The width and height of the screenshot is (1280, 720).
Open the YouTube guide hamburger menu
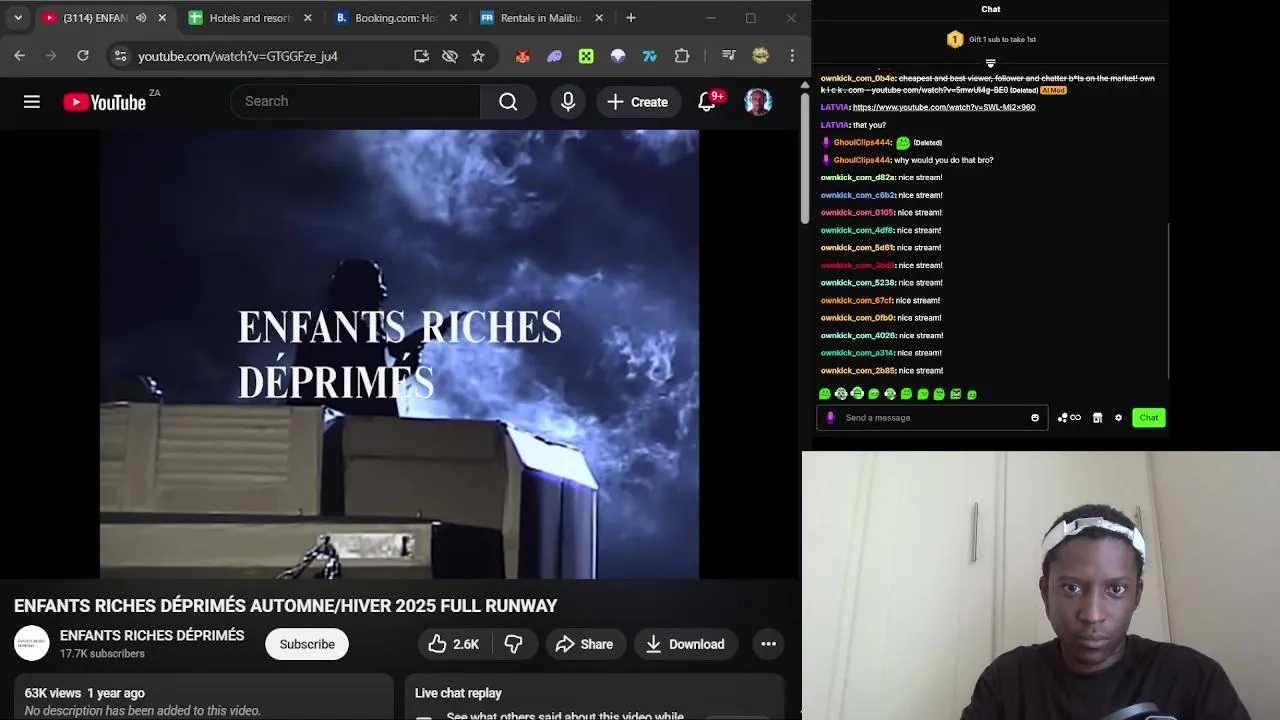click(x=32, y=101)
